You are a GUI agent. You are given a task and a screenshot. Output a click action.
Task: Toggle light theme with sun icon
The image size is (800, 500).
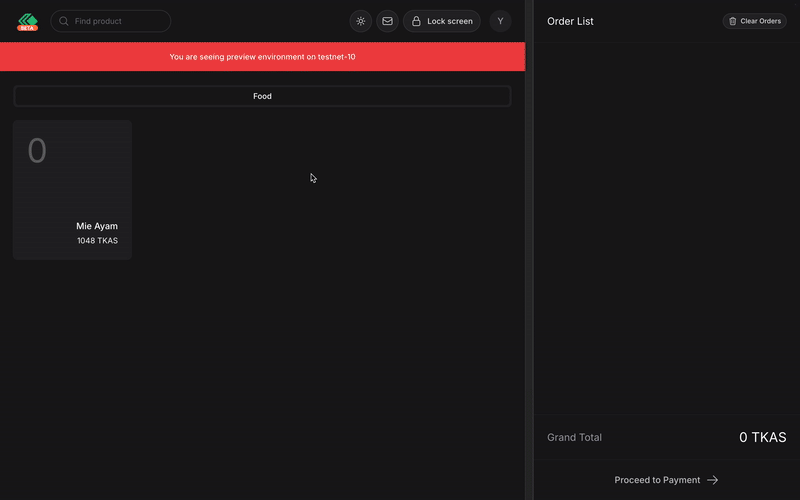point(361,21)
